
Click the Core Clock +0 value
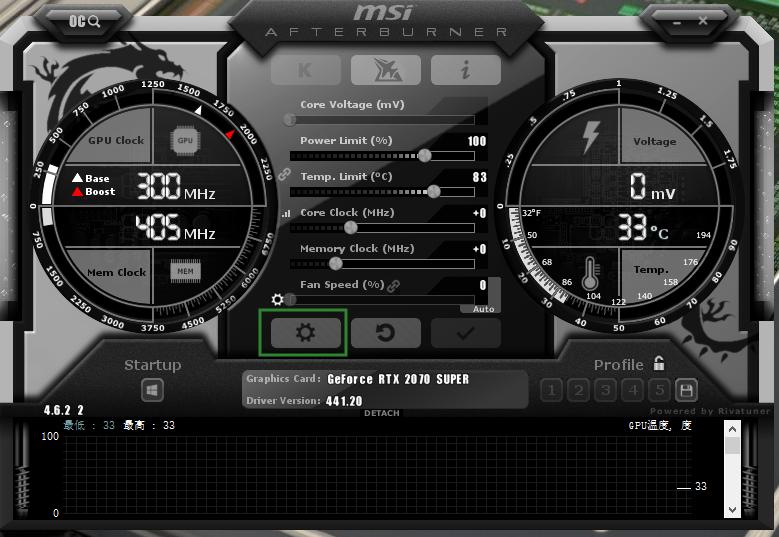pos(479,214)
